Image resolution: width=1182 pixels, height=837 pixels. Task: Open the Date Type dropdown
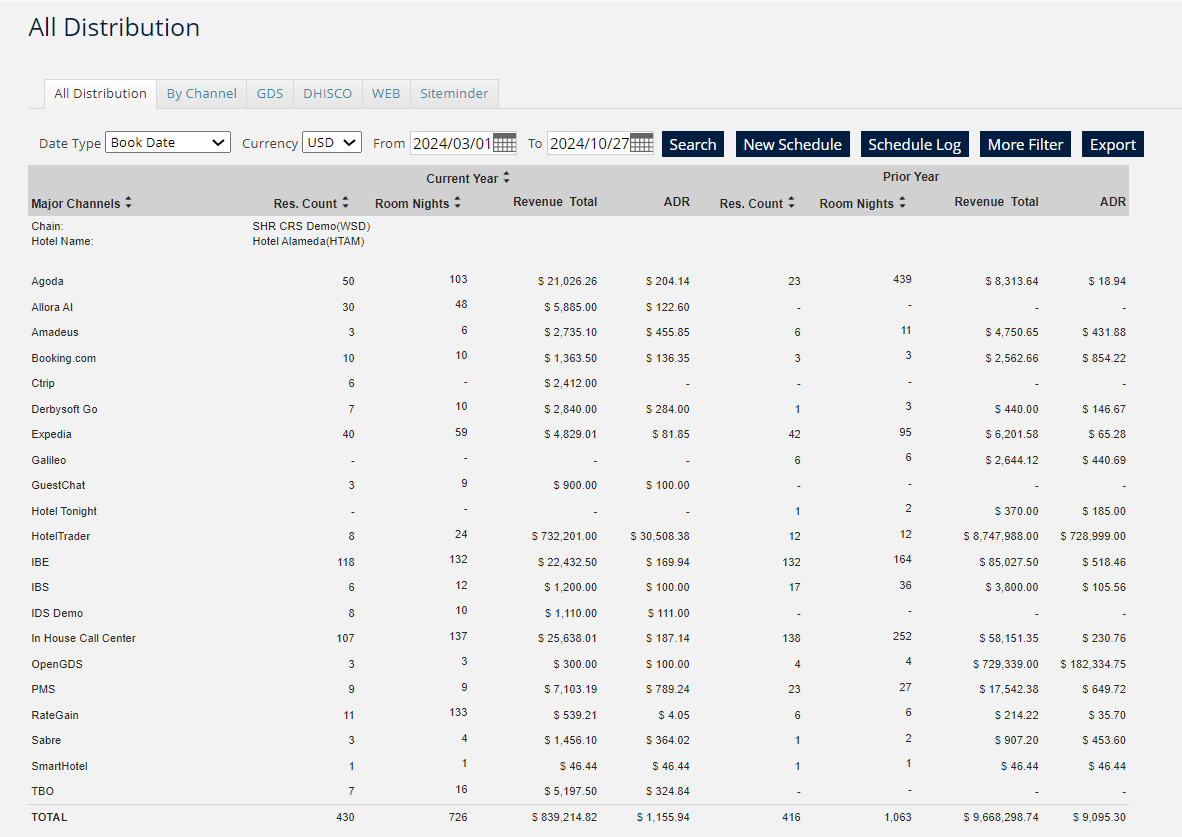168,143
